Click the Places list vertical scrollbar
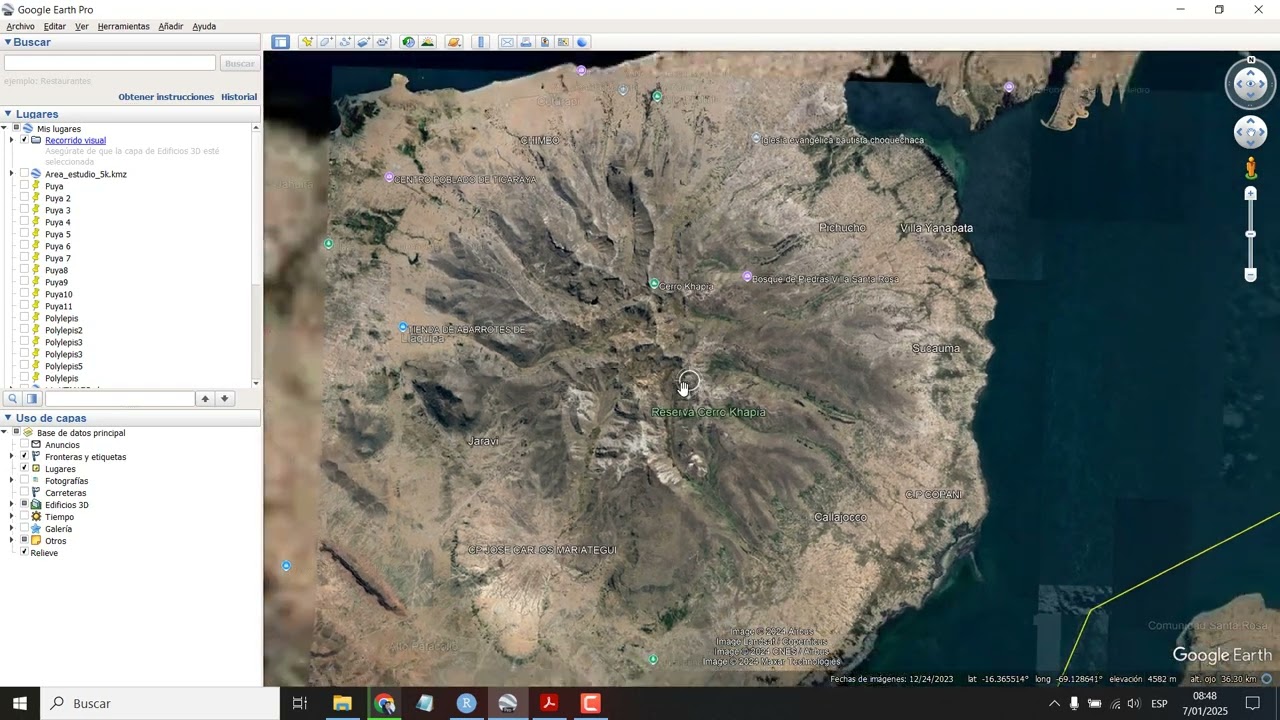The height and width of the screenshot is (720, 1280). pyautogui.click(x=256, y=255)
